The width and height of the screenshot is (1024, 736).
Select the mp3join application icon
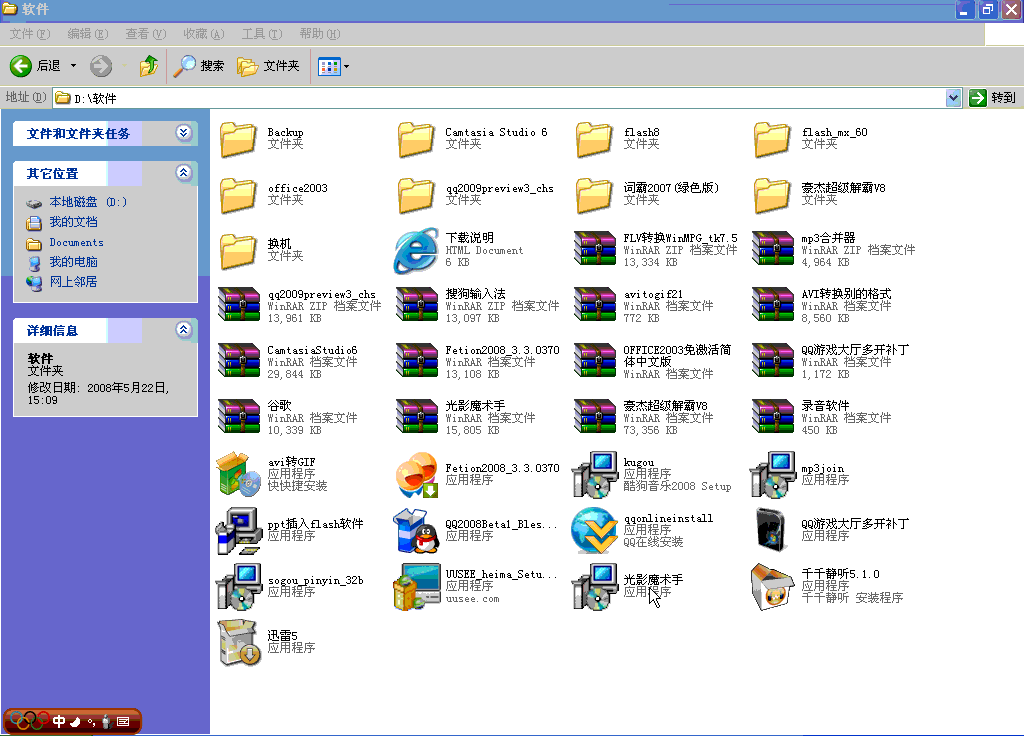[x=773, y=474]
